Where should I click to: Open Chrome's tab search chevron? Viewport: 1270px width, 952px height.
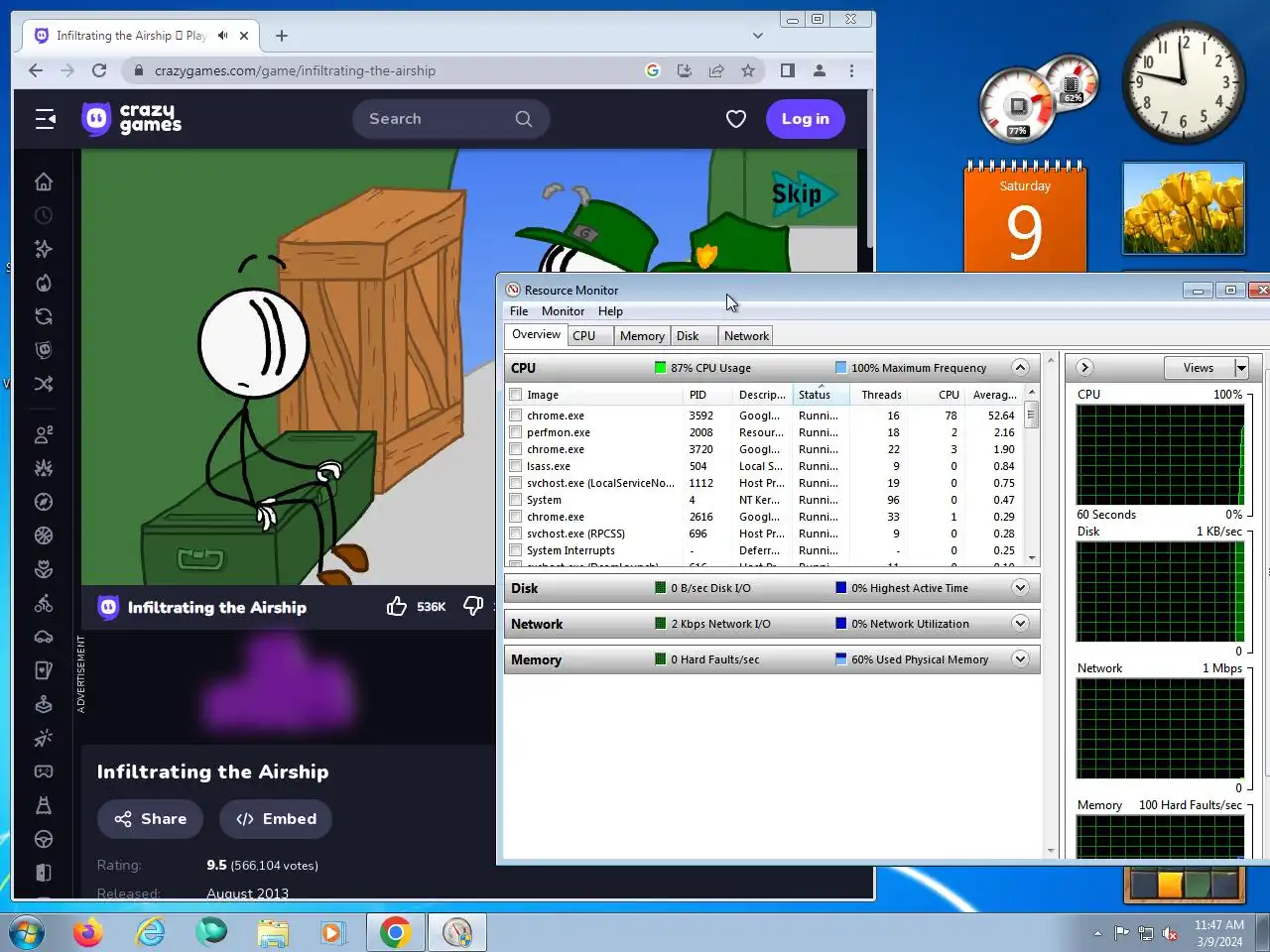tap(758, 36)
